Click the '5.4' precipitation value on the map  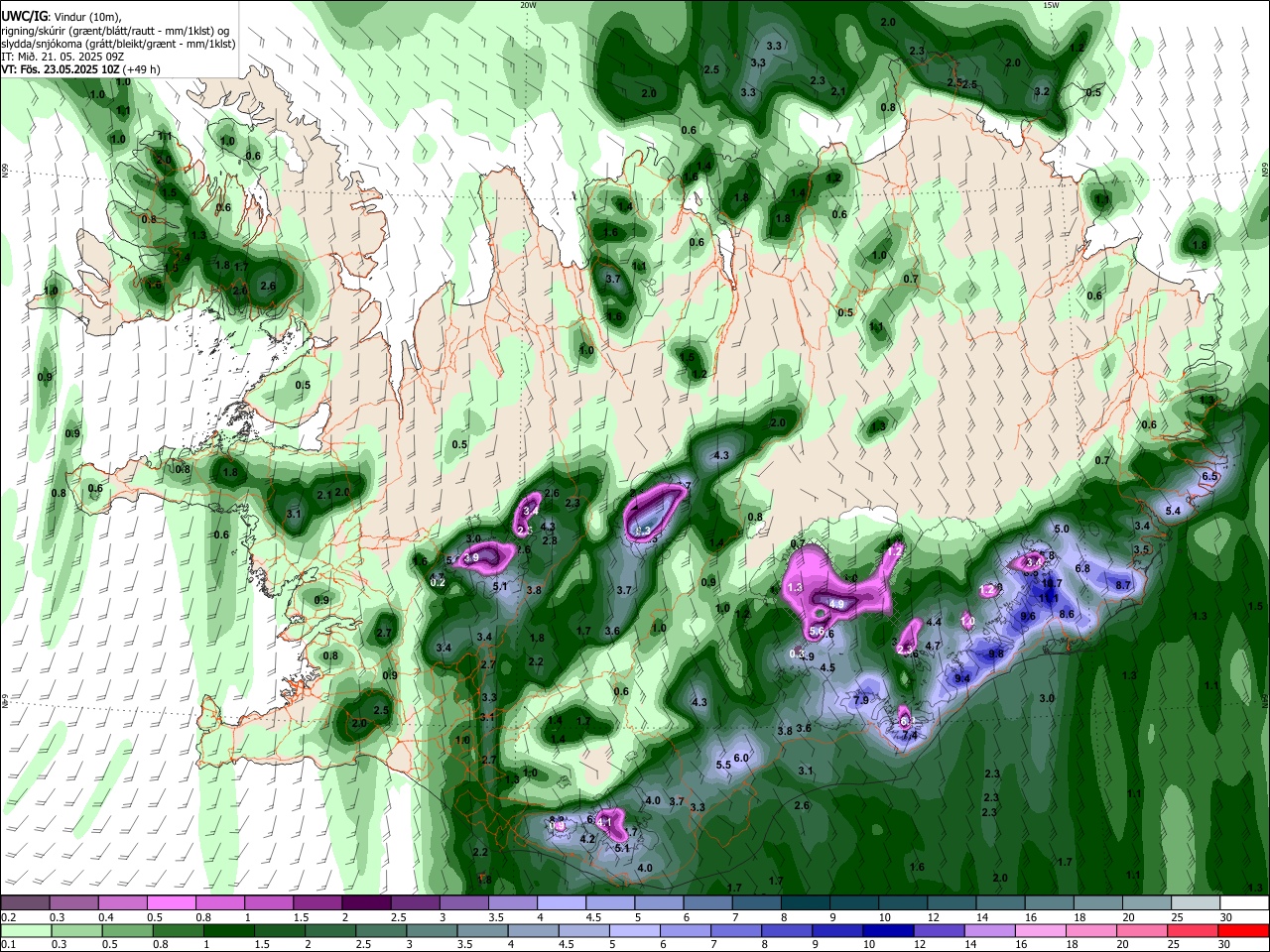click(1173, 511)
